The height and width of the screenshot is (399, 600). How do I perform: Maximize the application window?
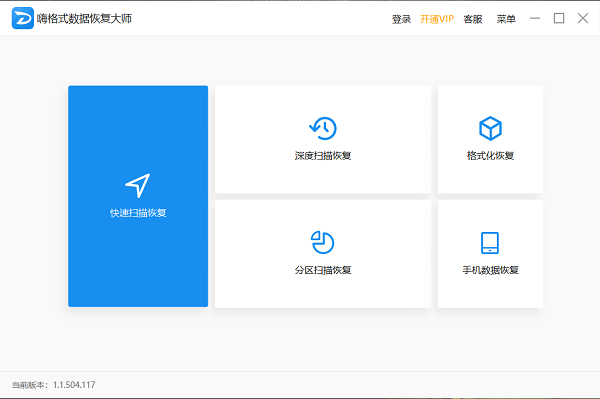coord(559,18)
